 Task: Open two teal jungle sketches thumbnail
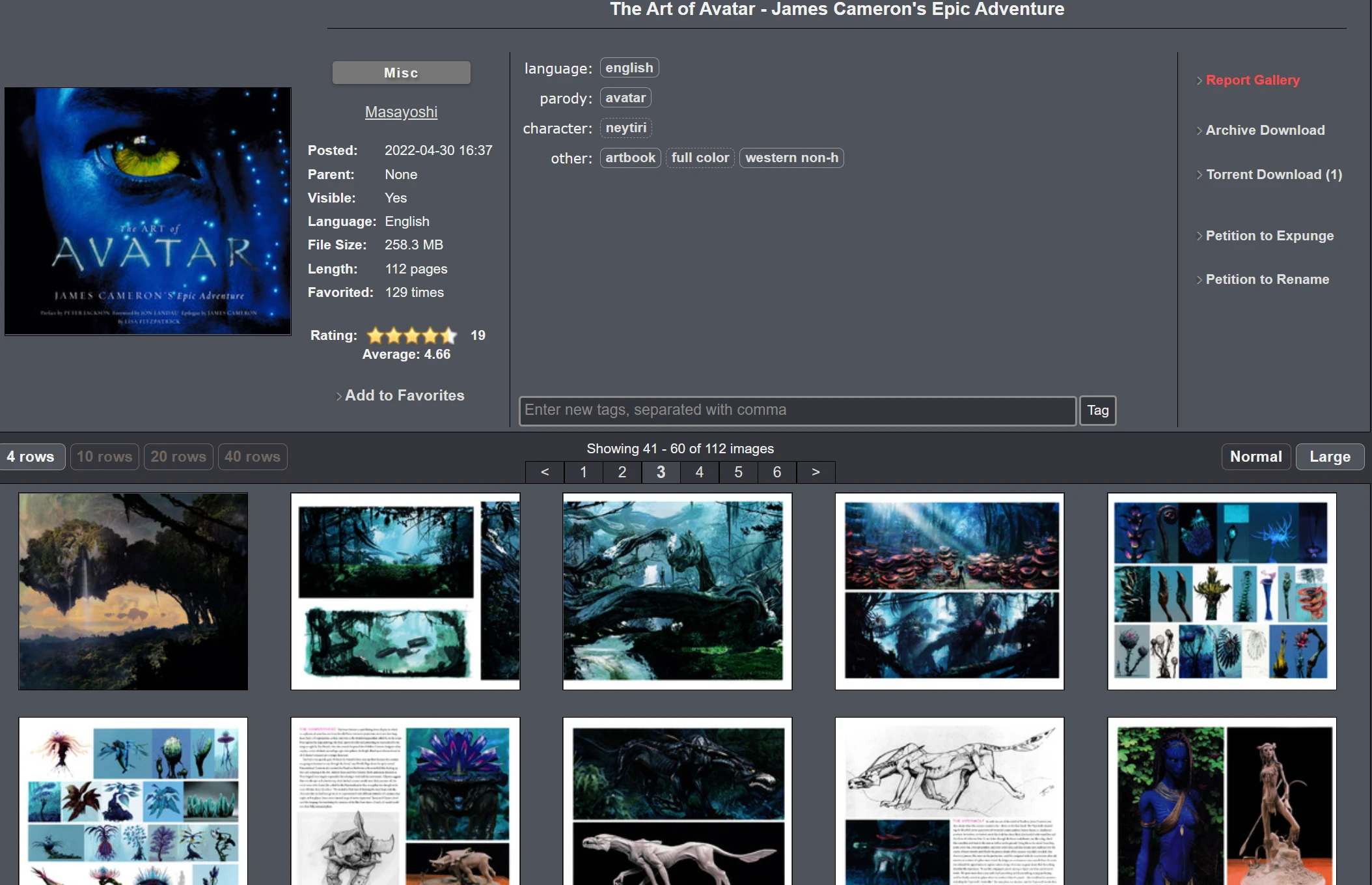click(405, 591)
